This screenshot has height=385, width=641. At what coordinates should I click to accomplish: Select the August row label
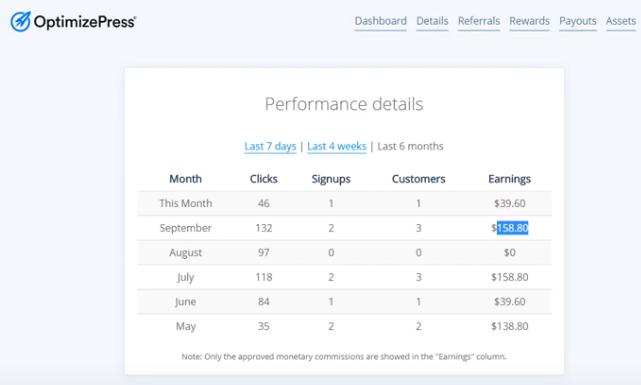point(186,253)
